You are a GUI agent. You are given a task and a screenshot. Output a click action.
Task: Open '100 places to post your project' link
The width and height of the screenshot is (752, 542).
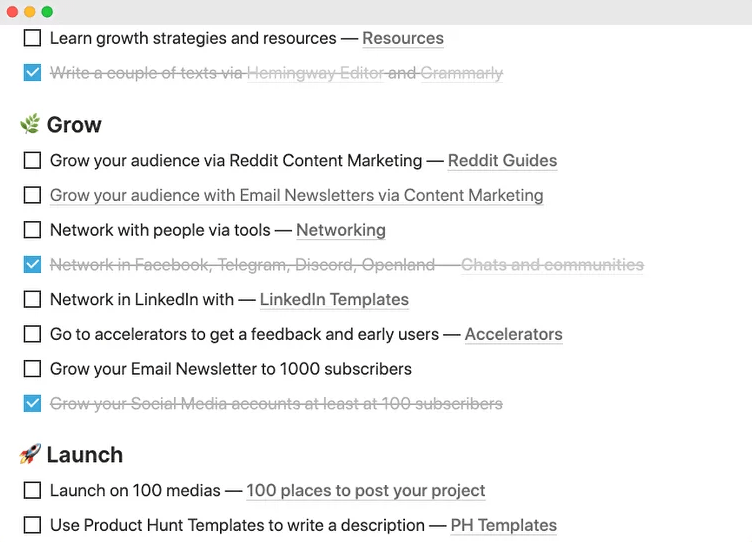click(365, 490)
